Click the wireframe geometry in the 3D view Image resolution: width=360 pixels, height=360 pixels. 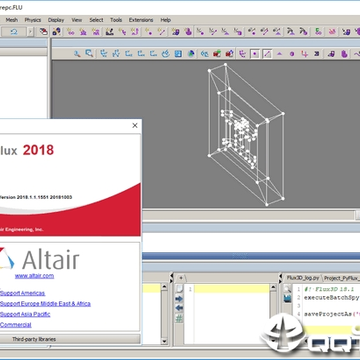click(246, 133)
